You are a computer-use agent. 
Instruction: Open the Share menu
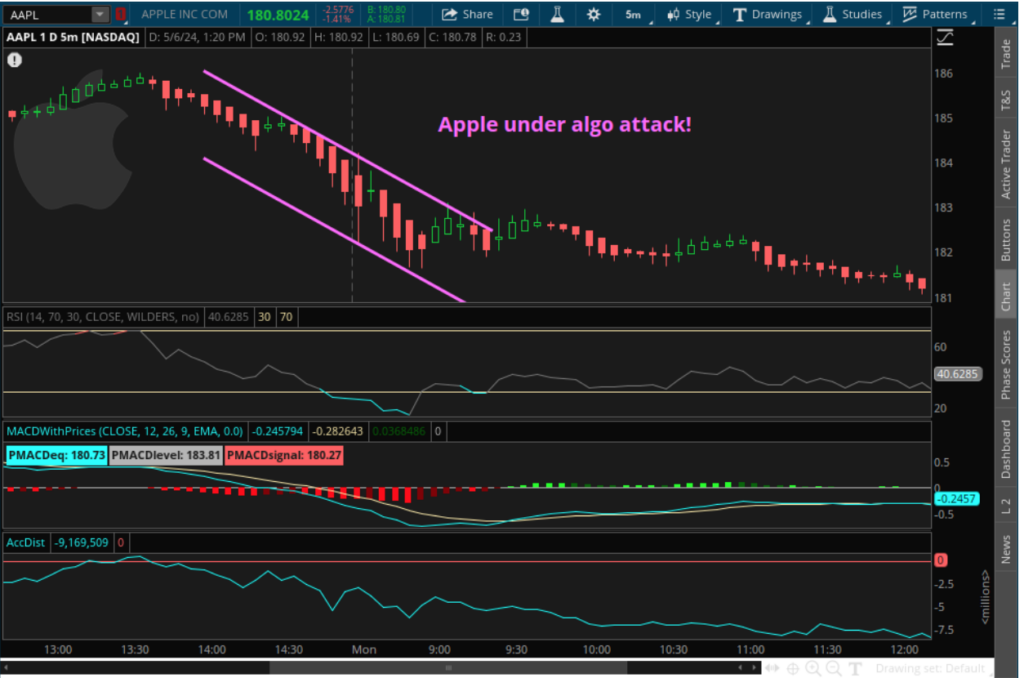pyautogui.click(x=467, y=14)
